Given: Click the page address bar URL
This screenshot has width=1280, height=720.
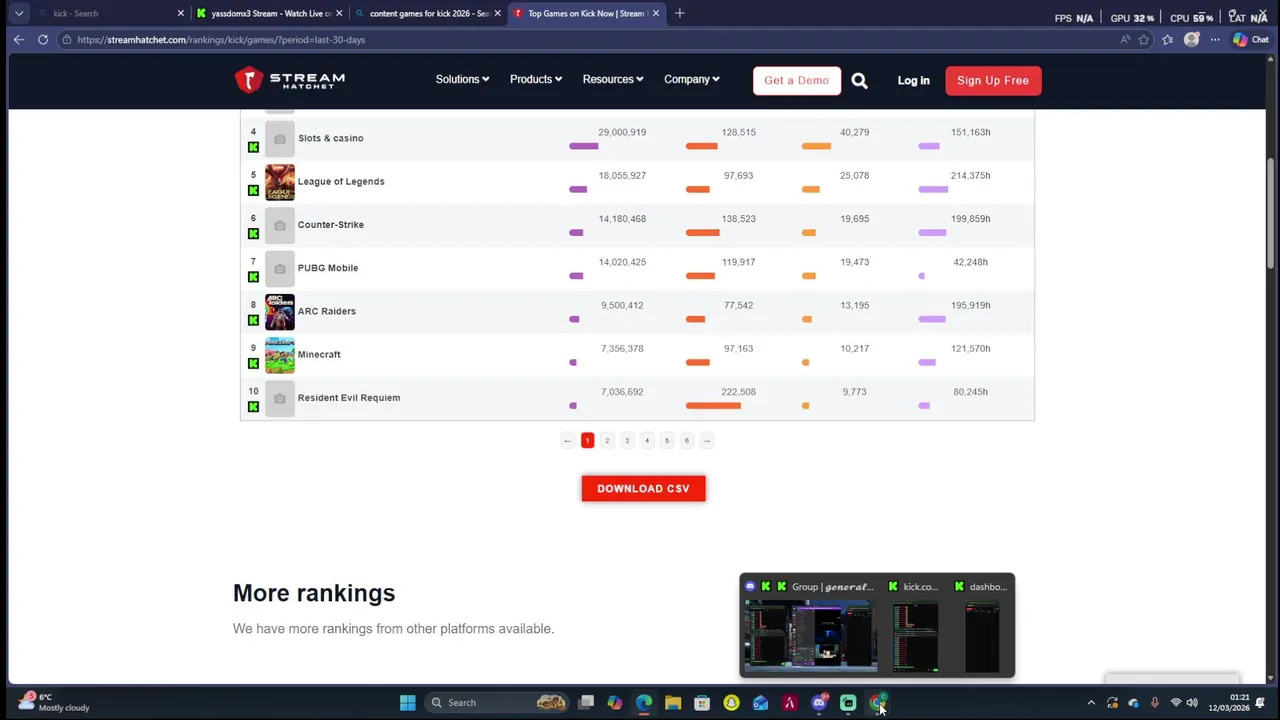Looking at the screenshot, I should click(221, 40).
